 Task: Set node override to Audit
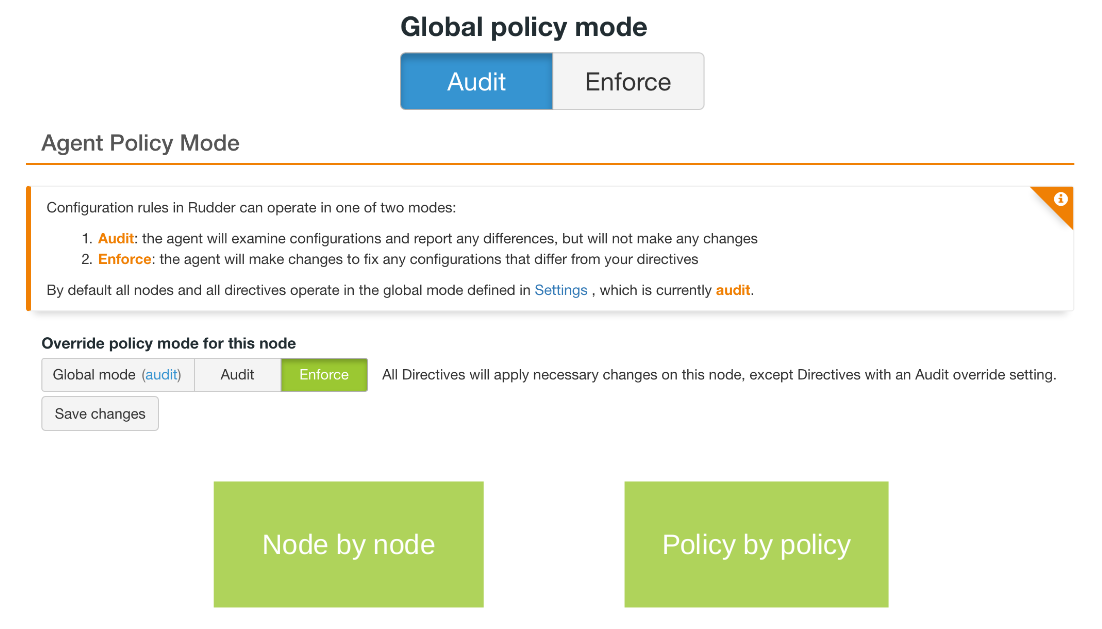pyautogui.click(x=237, y=375)
